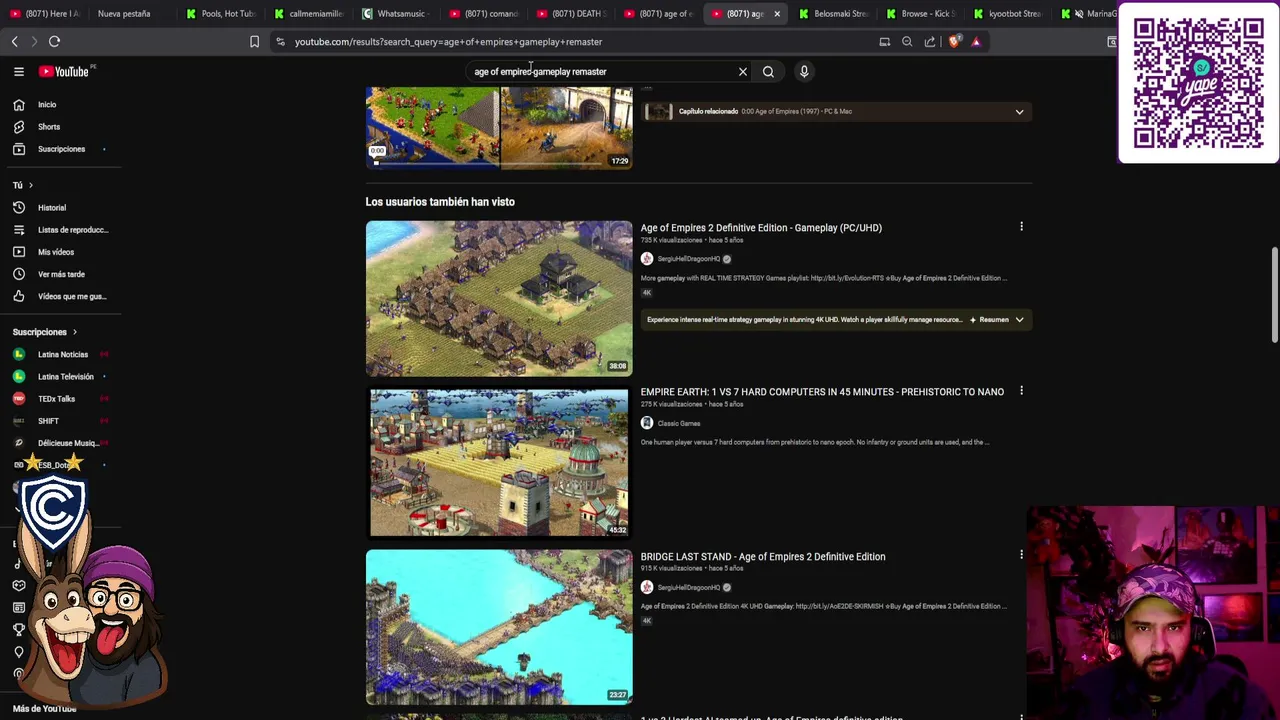Play the 17:29 video thumbnail
Viewport: 1280px width, 720px height.
click(499, 127)
